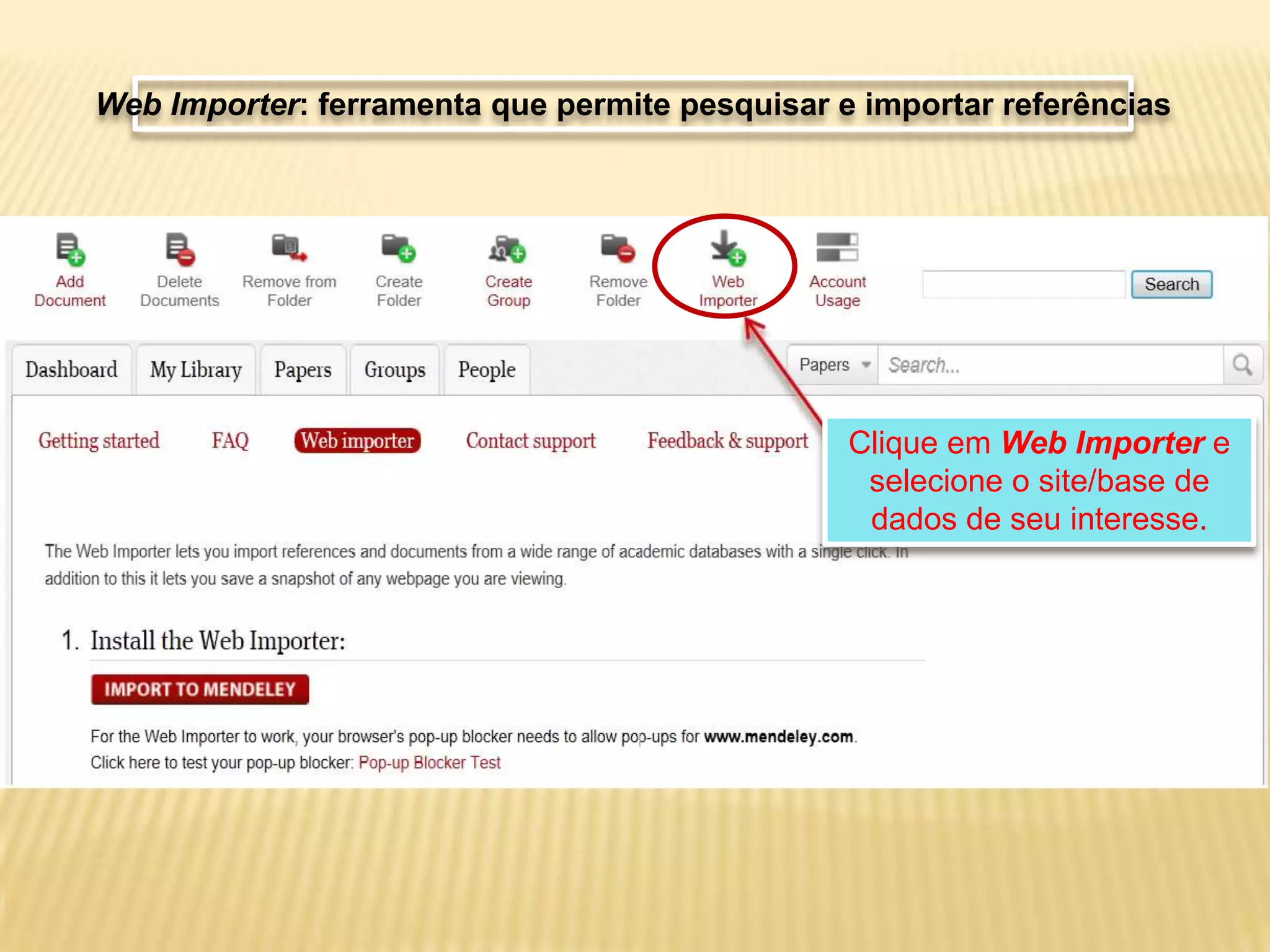The width and height of the screenshot is (1270, 952).
Task: Click the Search... papers input field
Action: coord(1050,365)
